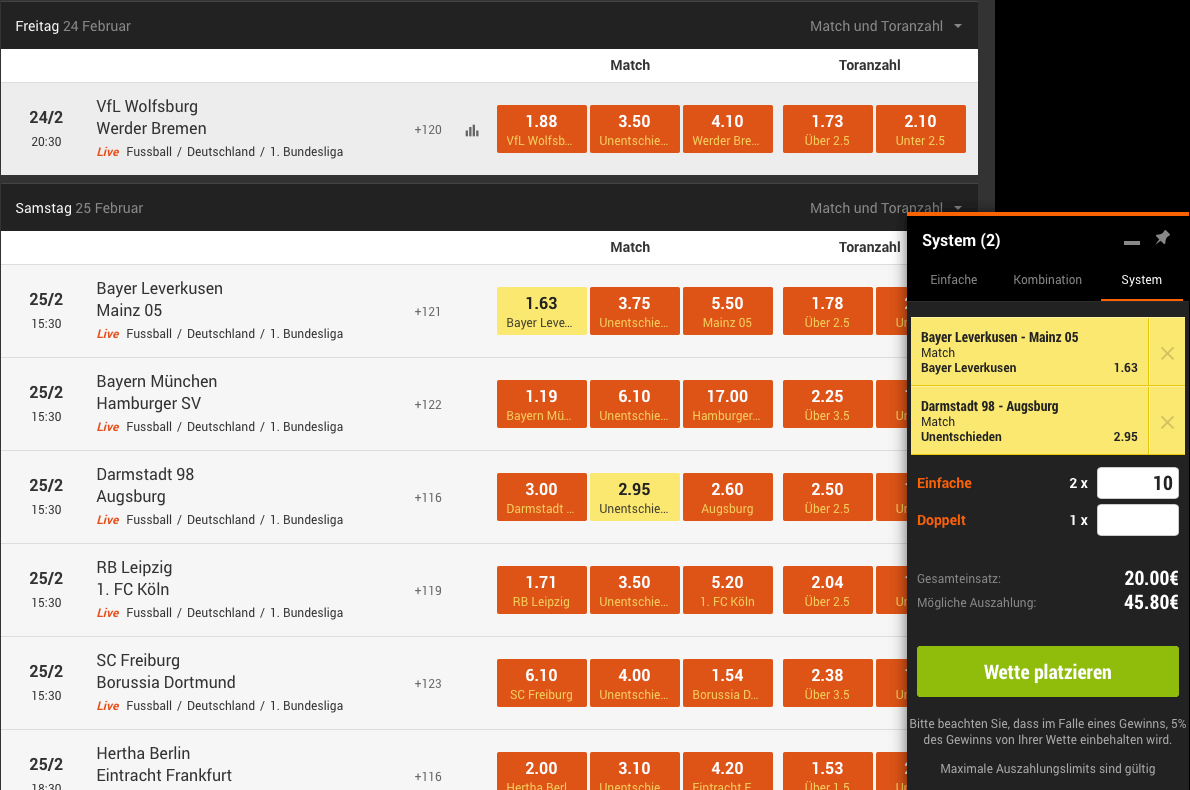Choose Über 3.5 at 2.38
The width and height of the screenshot is (1190, 790).
827,683
